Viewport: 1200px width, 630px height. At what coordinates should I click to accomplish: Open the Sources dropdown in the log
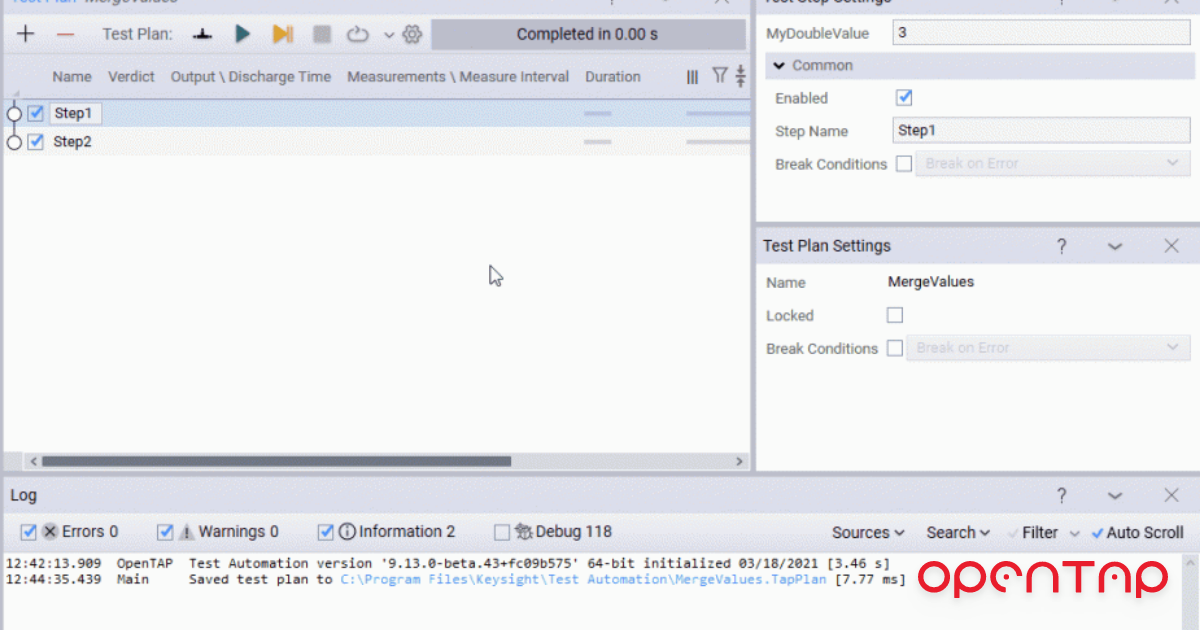coord(867,532)
